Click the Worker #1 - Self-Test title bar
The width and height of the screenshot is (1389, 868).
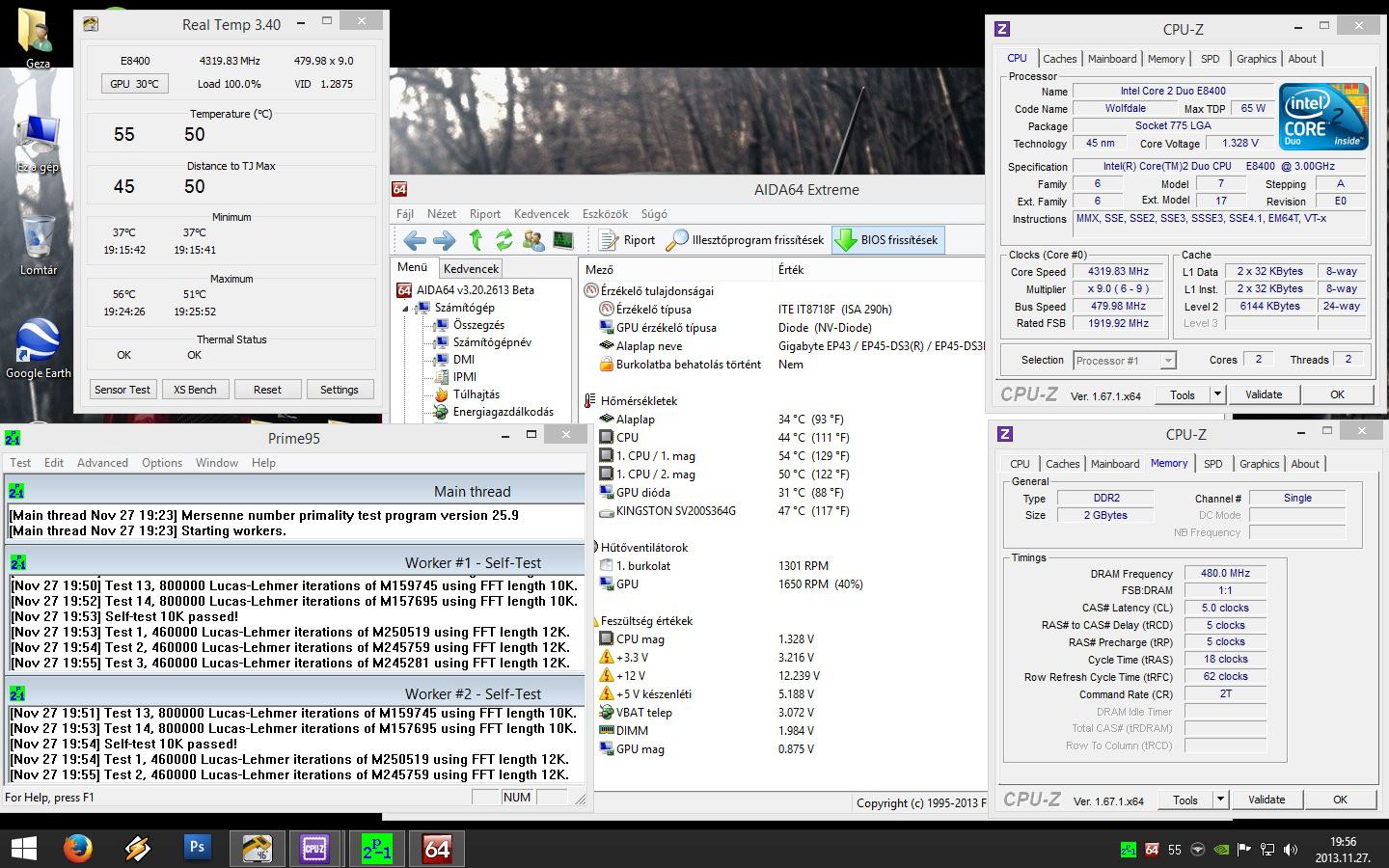pyautogui.click(x=295, y=562)
